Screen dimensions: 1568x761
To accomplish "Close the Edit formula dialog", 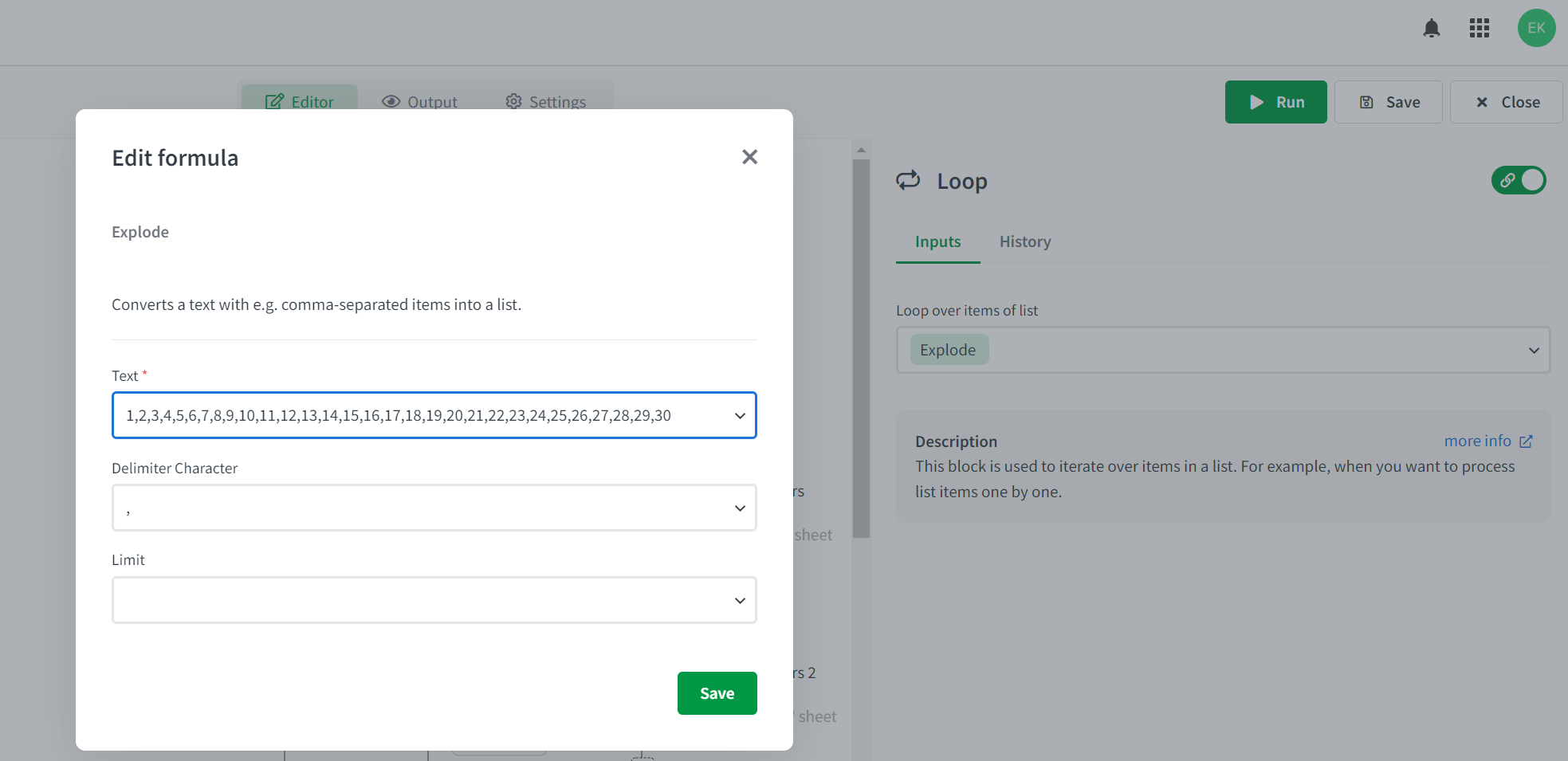I will tap(749, 157).
